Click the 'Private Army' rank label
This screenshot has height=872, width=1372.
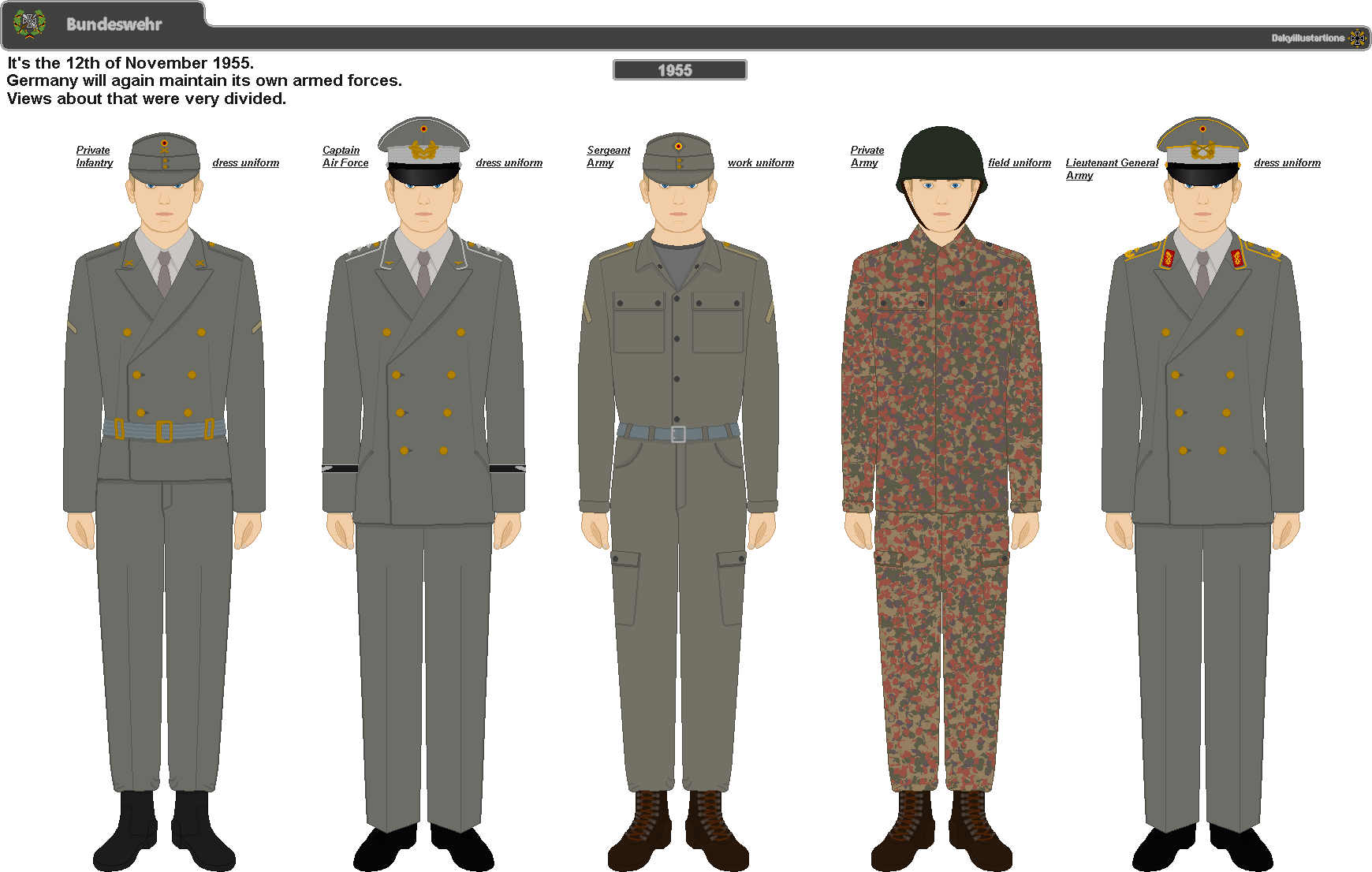pos(867,156)
